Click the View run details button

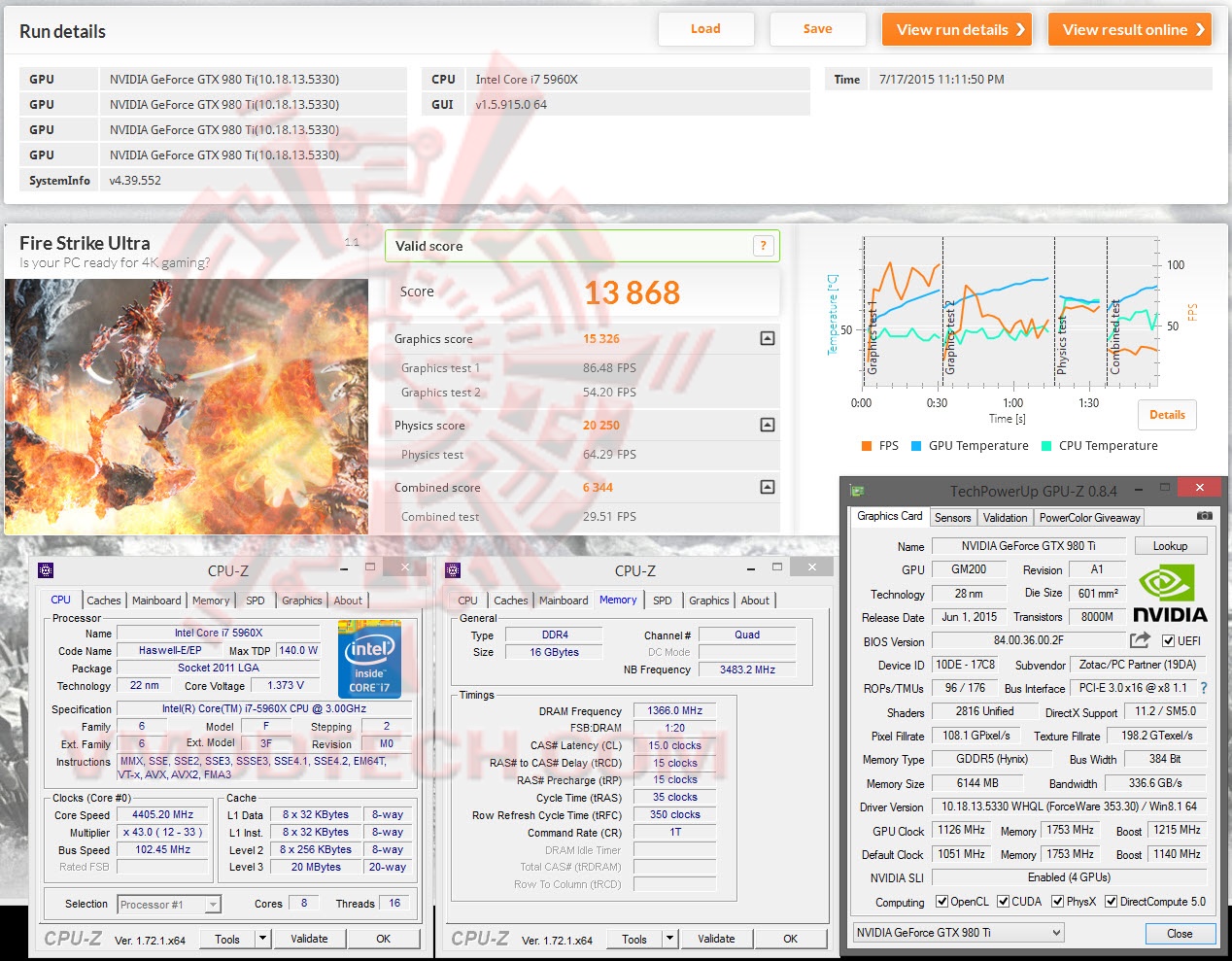pos(956,29)
